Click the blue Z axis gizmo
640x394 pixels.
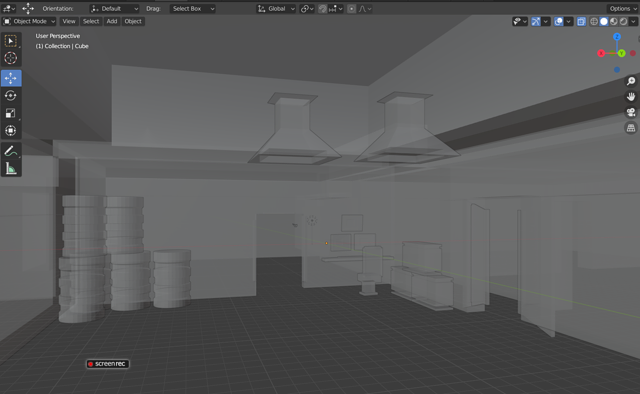tap(617, 37)
